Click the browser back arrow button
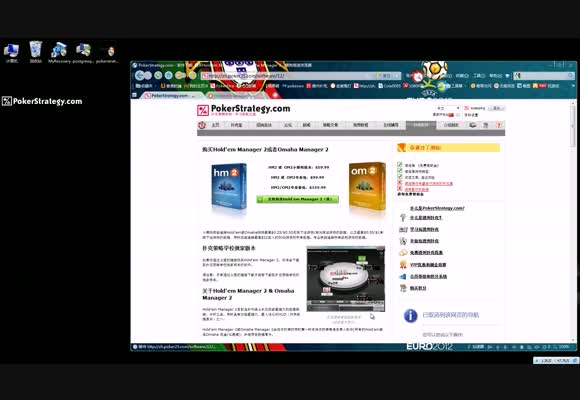580x400 pixels. tap(140, 75)
